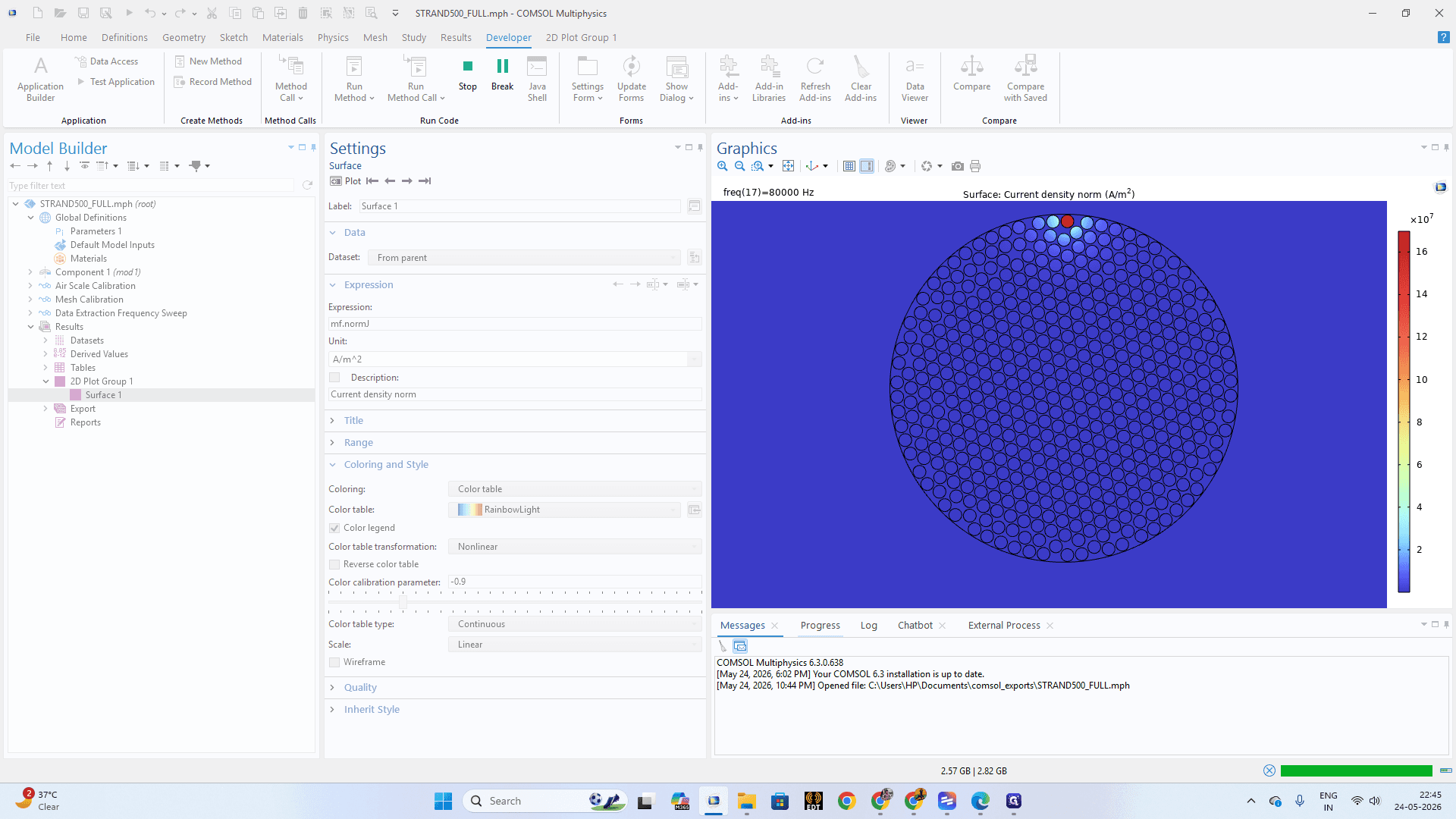Click the Print icon in Graphics toolbar
The width and height of the screenshot is (1456, 819).
click(x=975, y=166)
